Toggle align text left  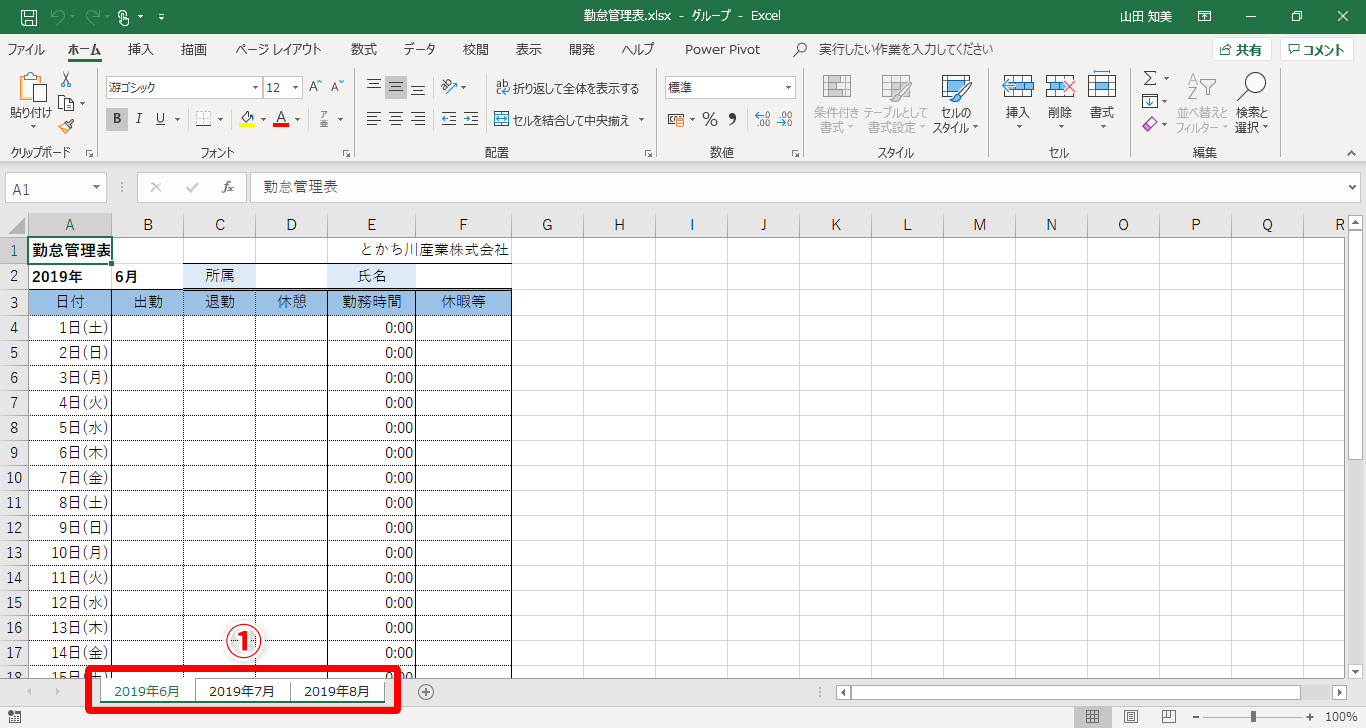click(x=373, y=119)
